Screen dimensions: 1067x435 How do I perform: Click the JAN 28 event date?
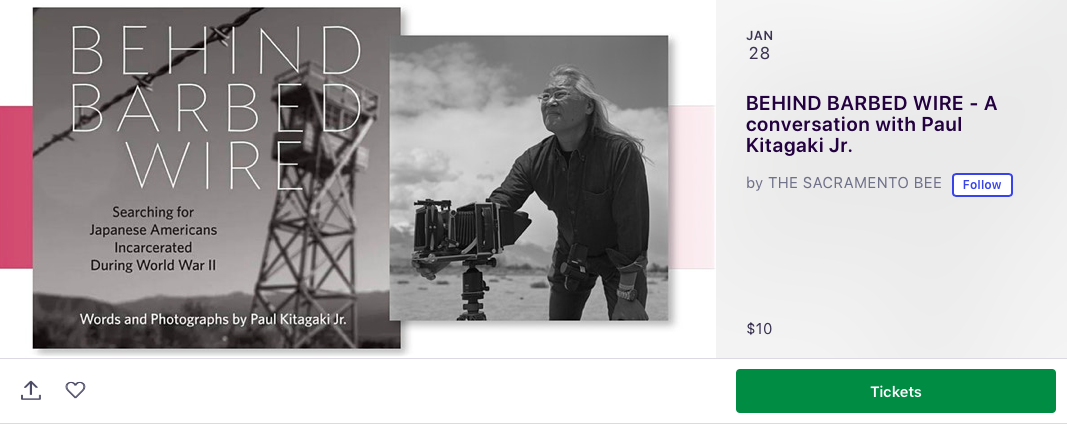pyautogui.click(x=759, y=45)
